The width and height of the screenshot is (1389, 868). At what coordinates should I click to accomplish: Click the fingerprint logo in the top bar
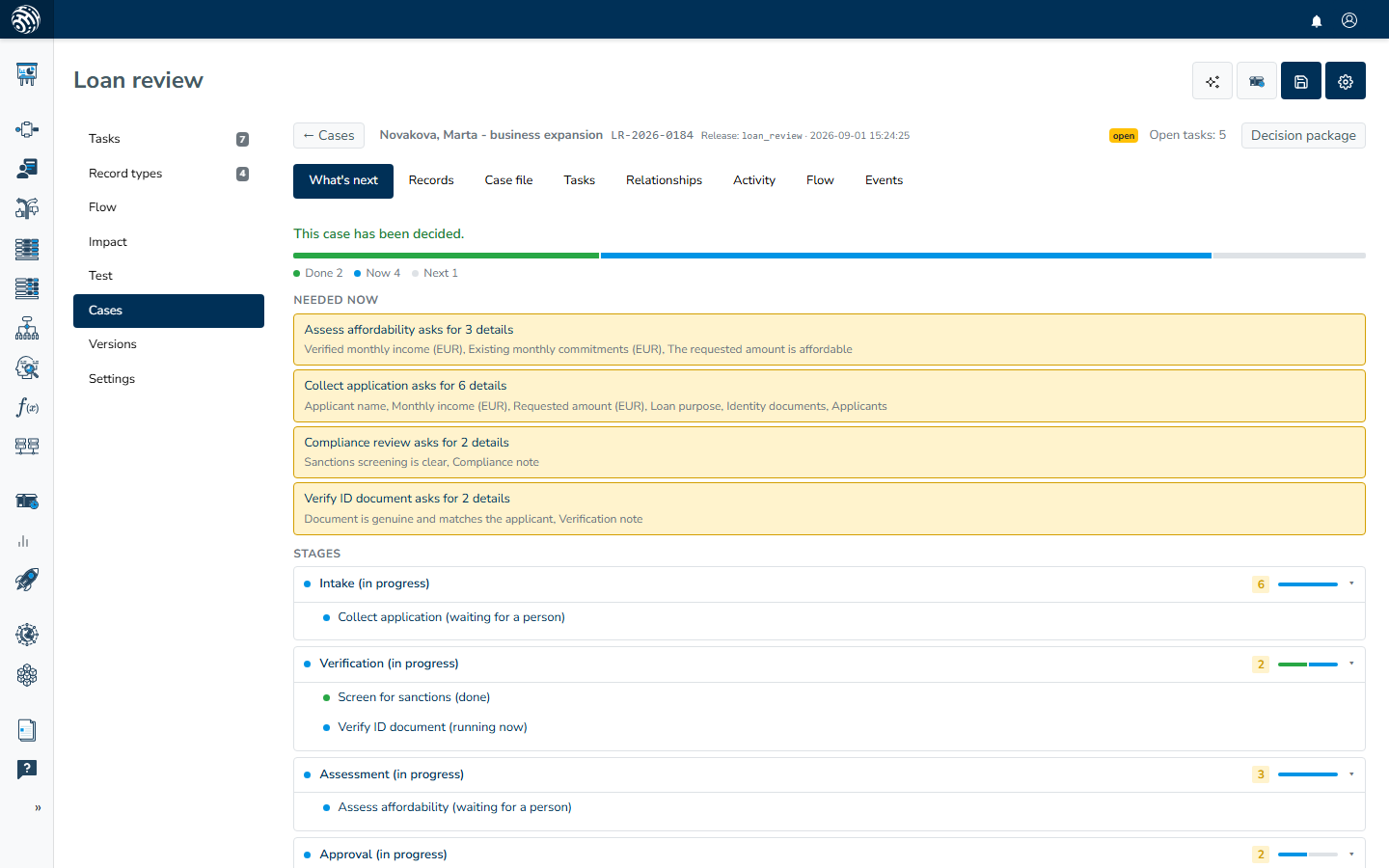point(26,19)
